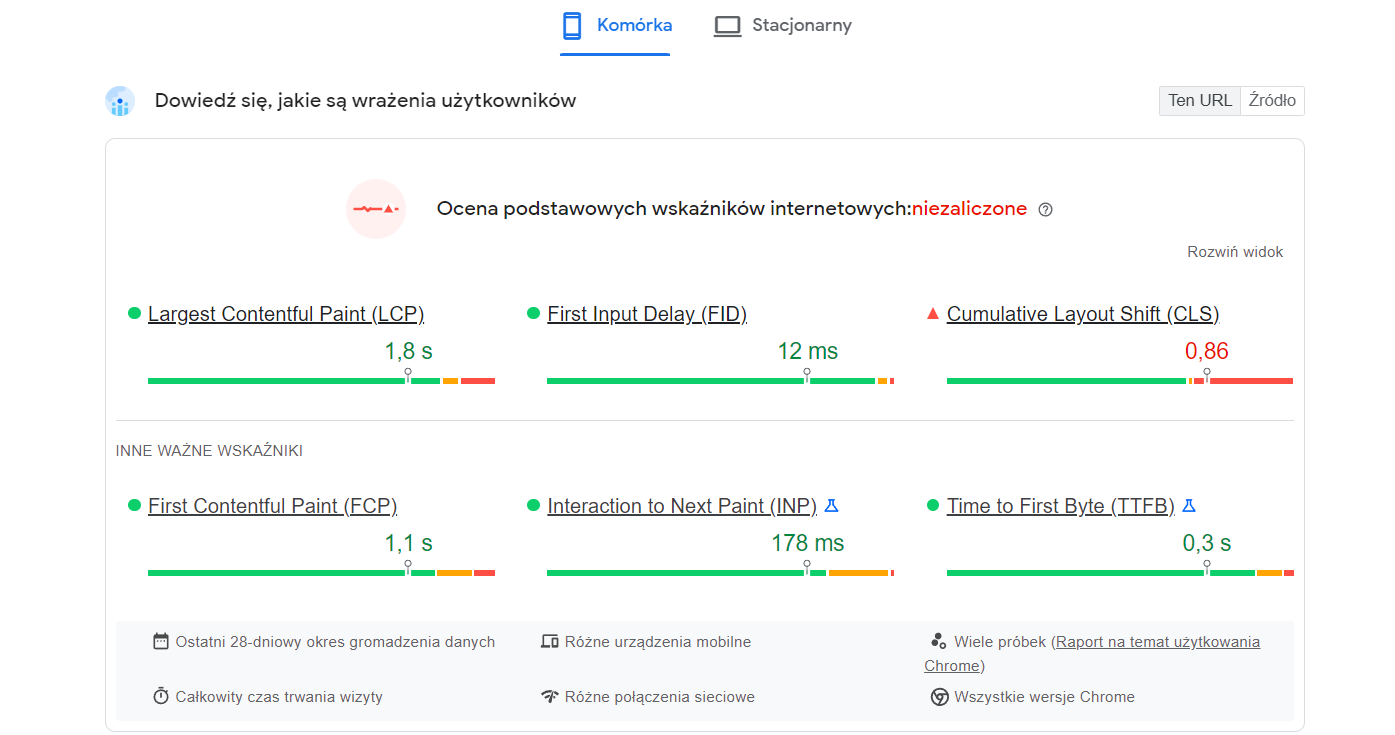Click the help question mark next to niezaliczone

click(x=1046, y=210)
